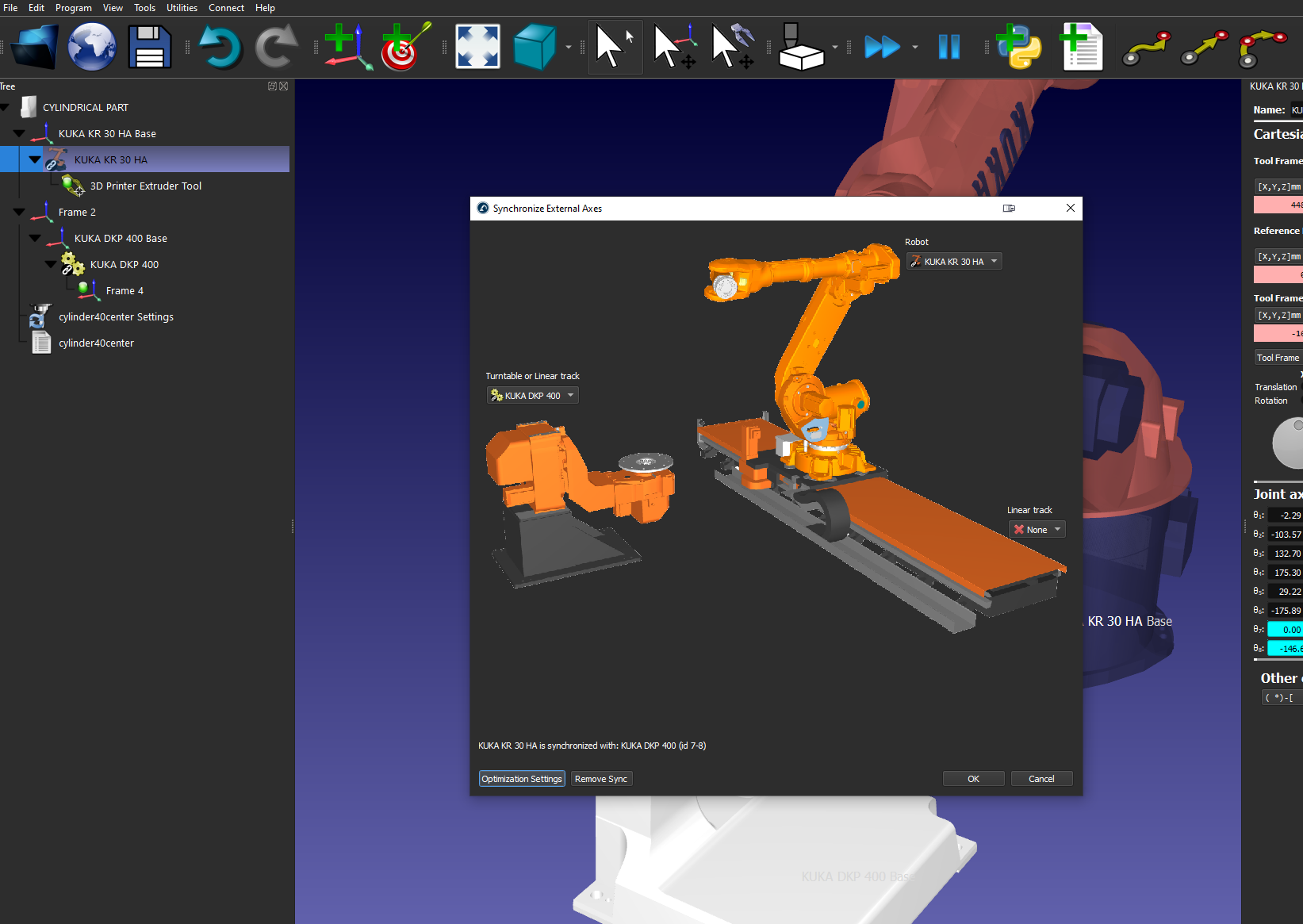Collapse the KUKA DKP 400 Base node
Image resolution: width=1303 pixels, height=924 pixels.
[x=35, y=239]
